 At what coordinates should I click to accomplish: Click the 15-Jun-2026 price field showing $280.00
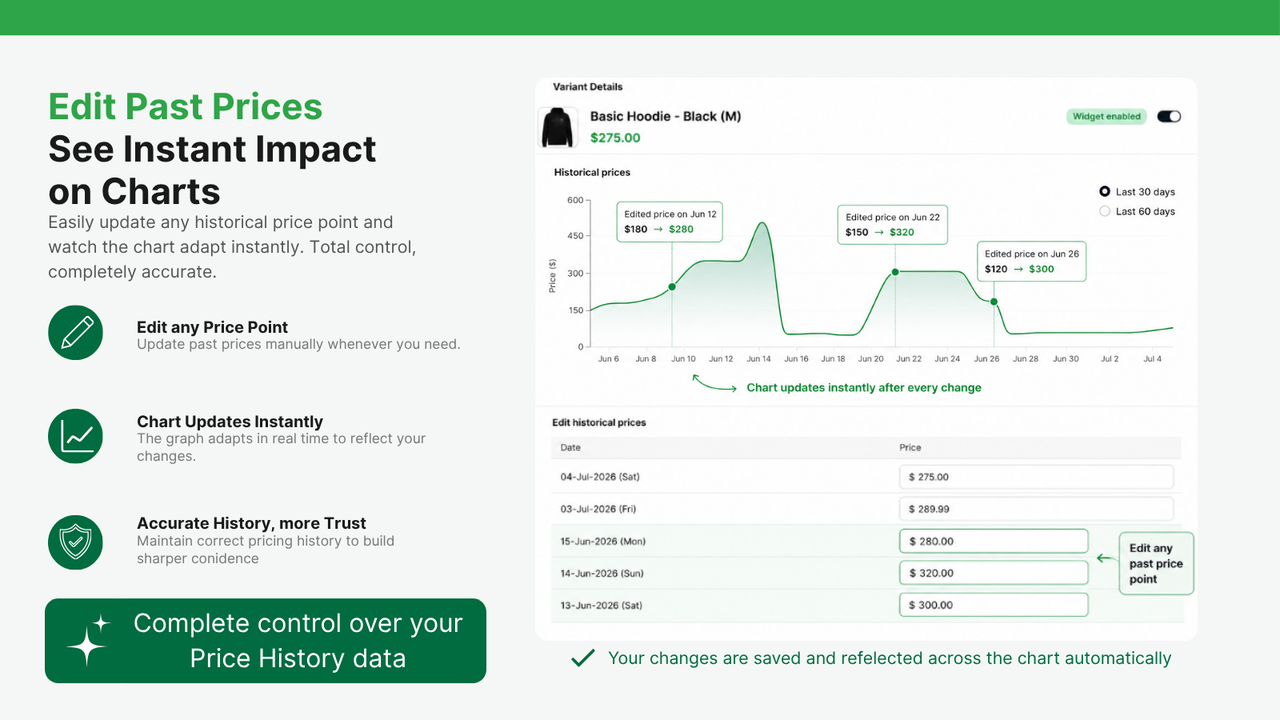(993, 541)
